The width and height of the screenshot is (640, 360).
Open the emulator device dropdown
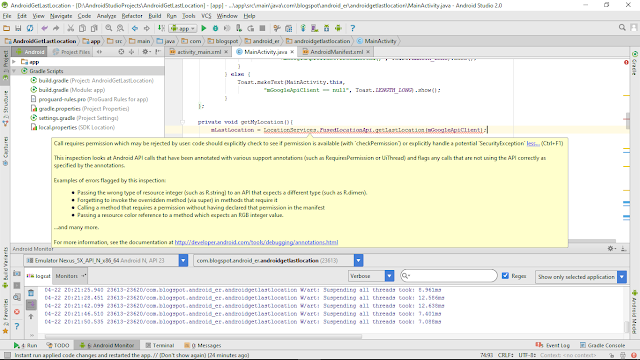point(105,260)
